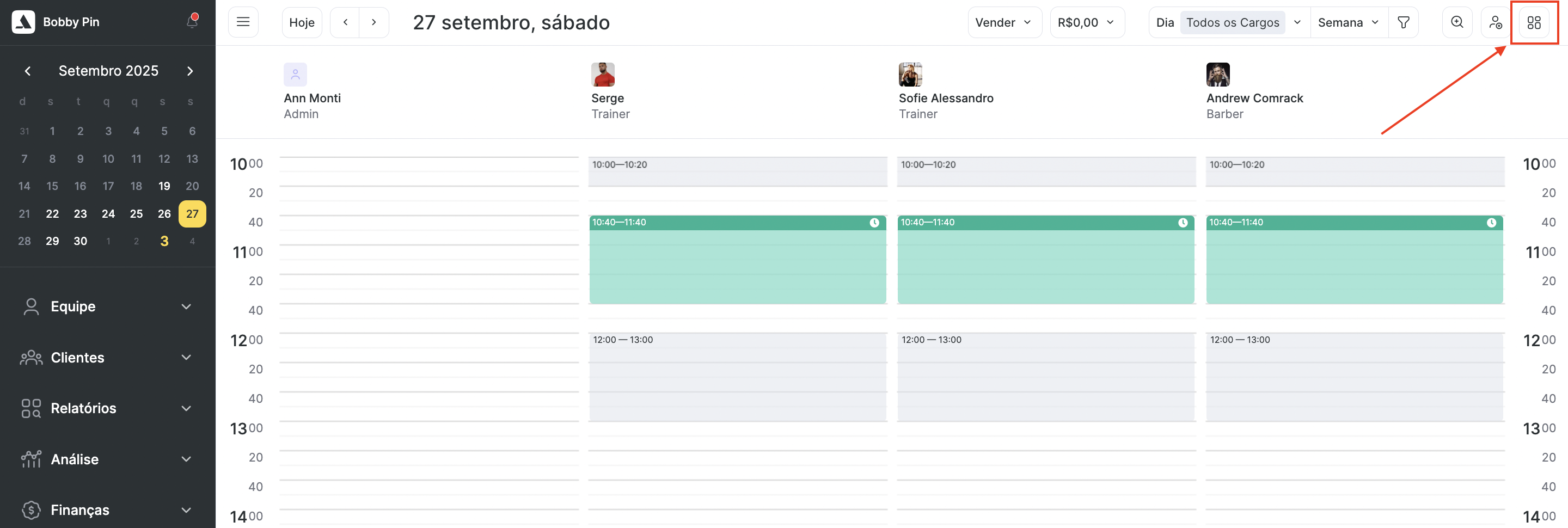The width and height of the screenshot is (1568, 528).
Task: Open the staff settings icon
Action: [x=1495, y=22]
